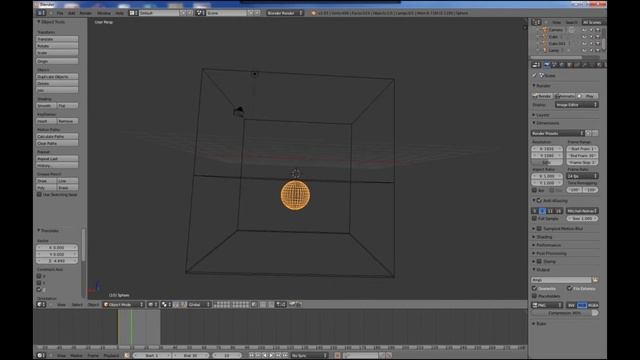Toggle the Anti-Aliasing checkbox
Viewport: 640px width, 360px height.
(539, 200)
